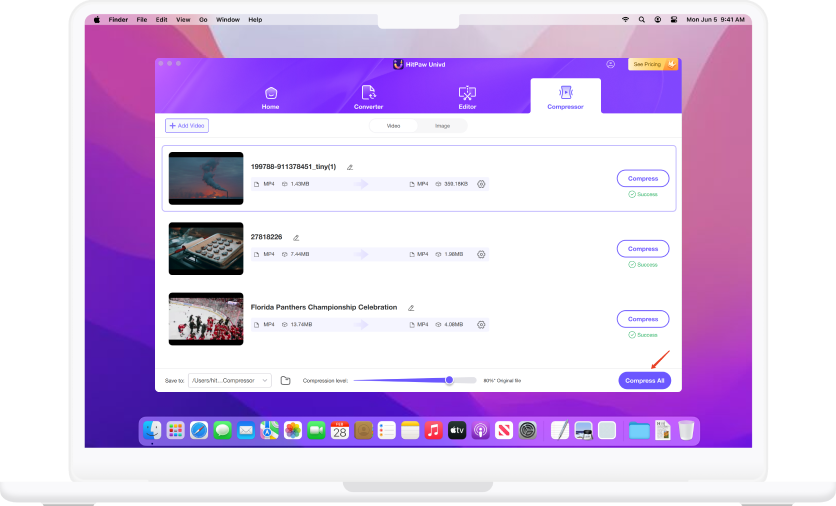Image resolution: width=836 pixels, height=506 pixels.
Task: Open Calendar from the dock
Action: click(x=340, y=430)
